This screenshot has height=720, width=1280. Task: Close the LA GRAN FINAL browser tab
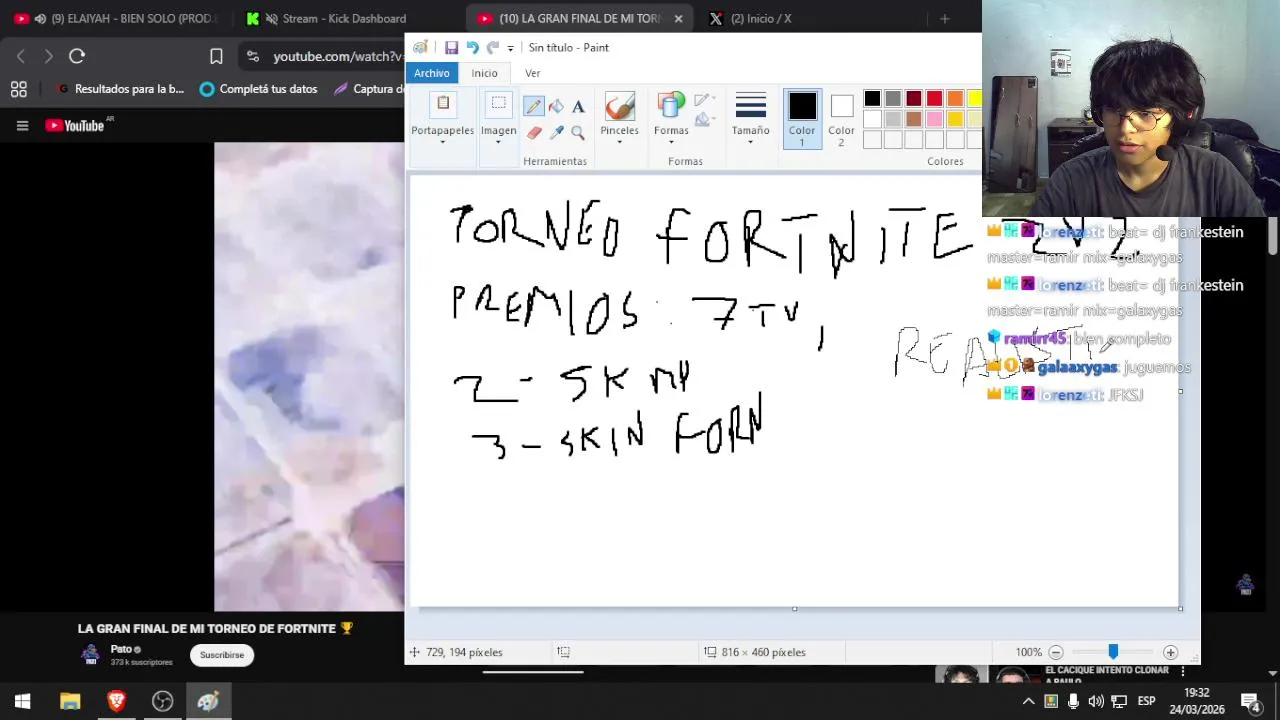678,18
